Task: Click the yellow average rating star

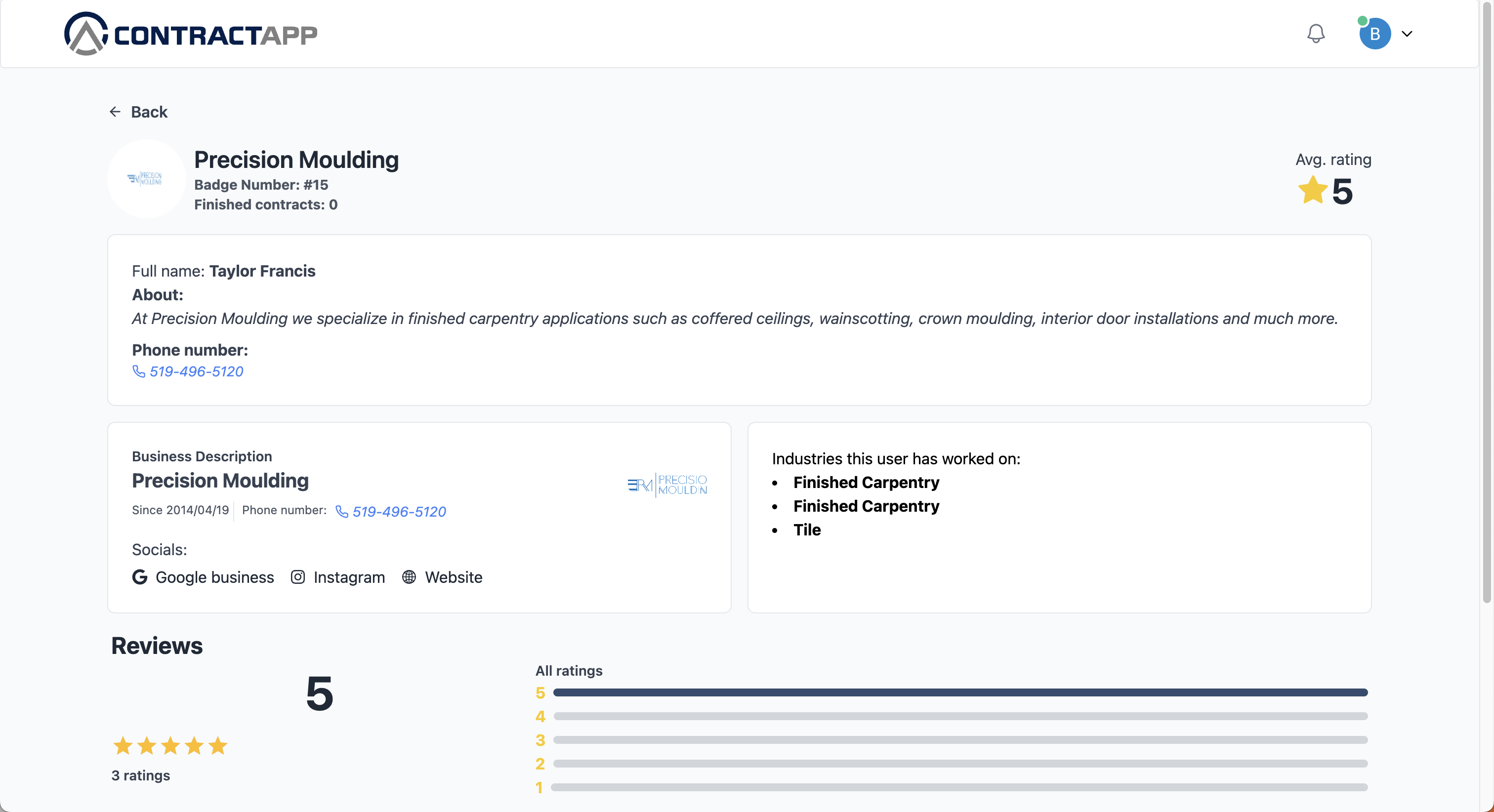Action: 1313,191
